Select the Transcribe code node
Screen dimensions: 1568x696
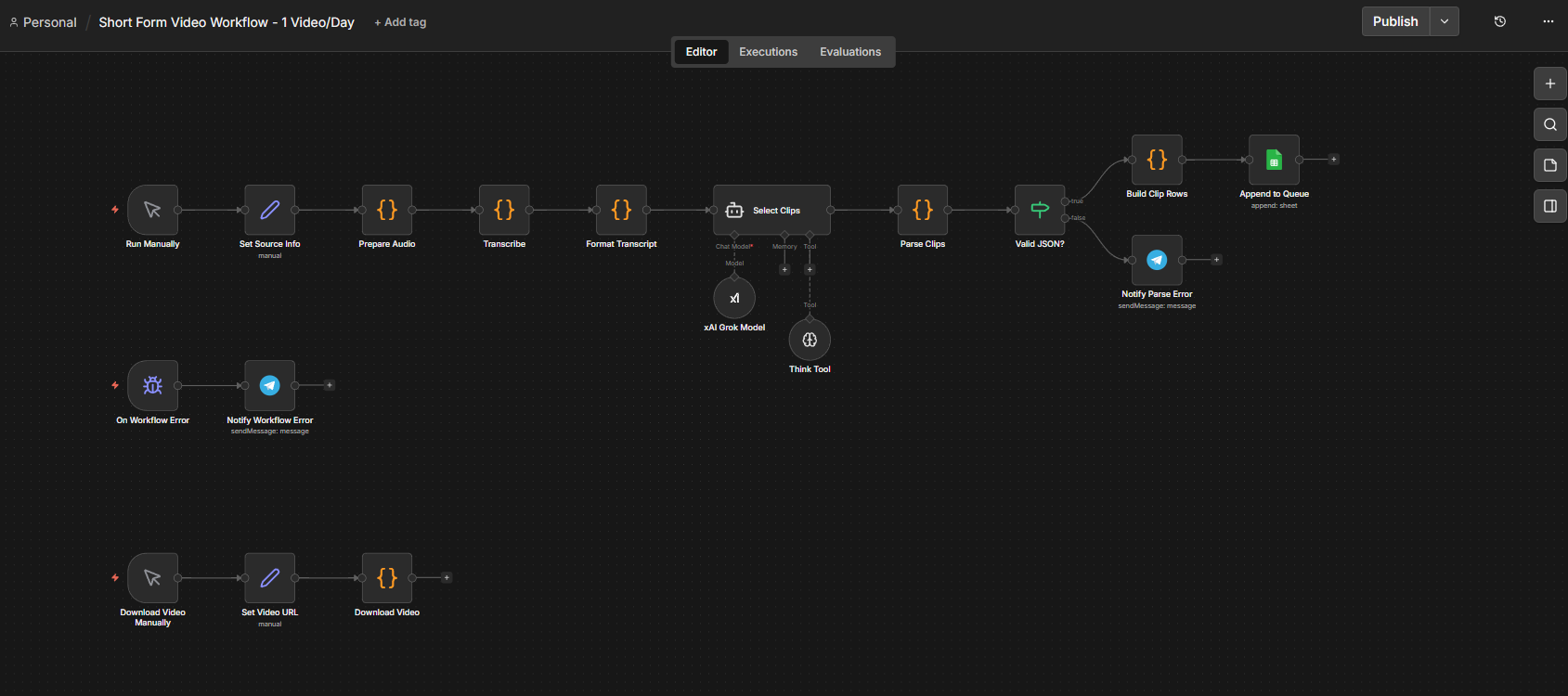point(504,210)
